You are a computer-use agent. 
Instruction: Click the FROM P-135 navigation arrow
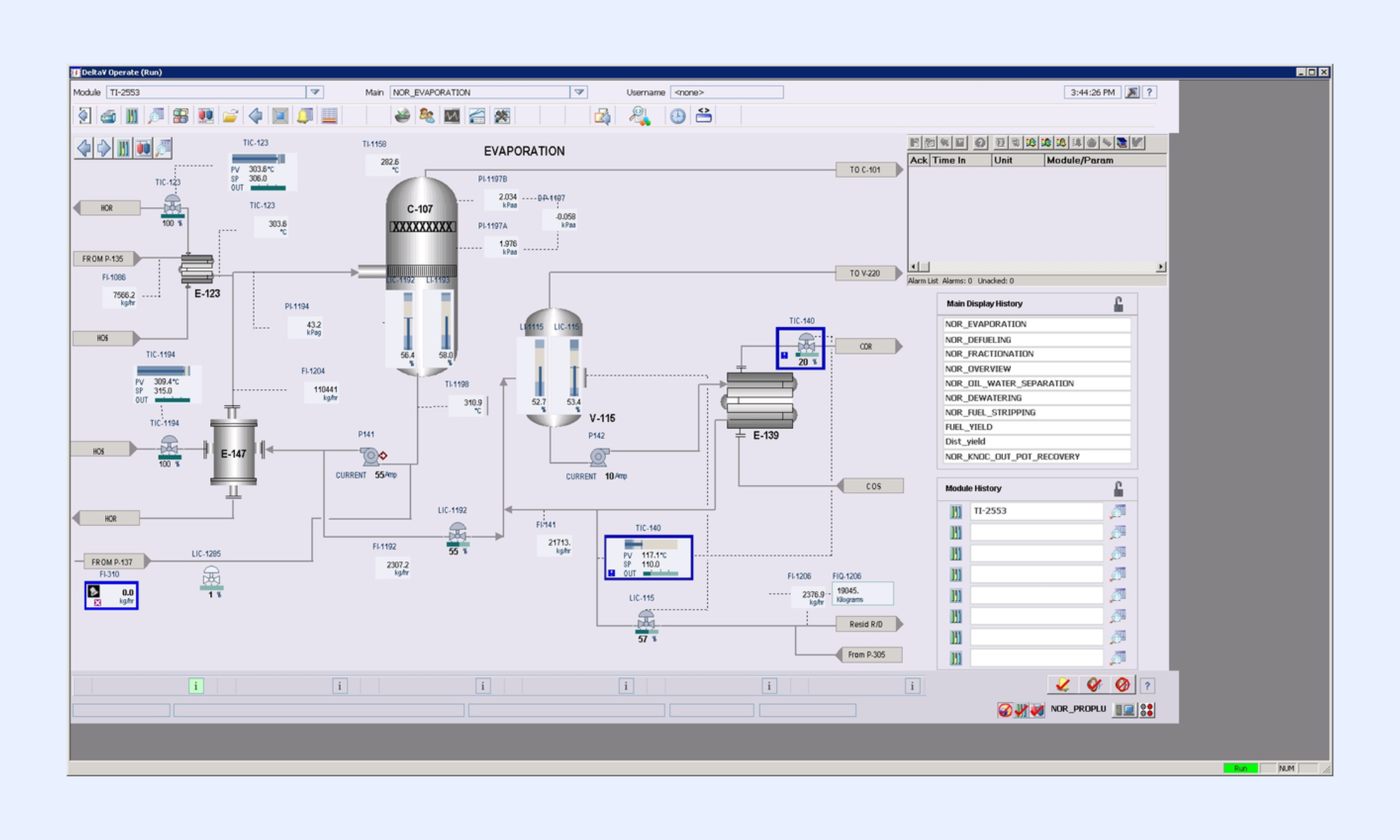[x=106, y=259]
